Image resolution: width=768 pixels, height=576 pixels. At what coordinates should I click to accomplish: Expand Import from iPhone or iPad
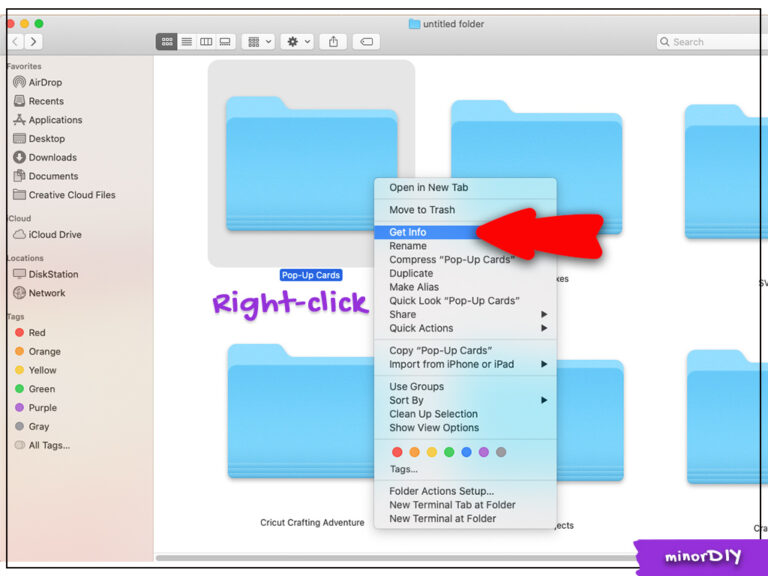click(465, 364)
